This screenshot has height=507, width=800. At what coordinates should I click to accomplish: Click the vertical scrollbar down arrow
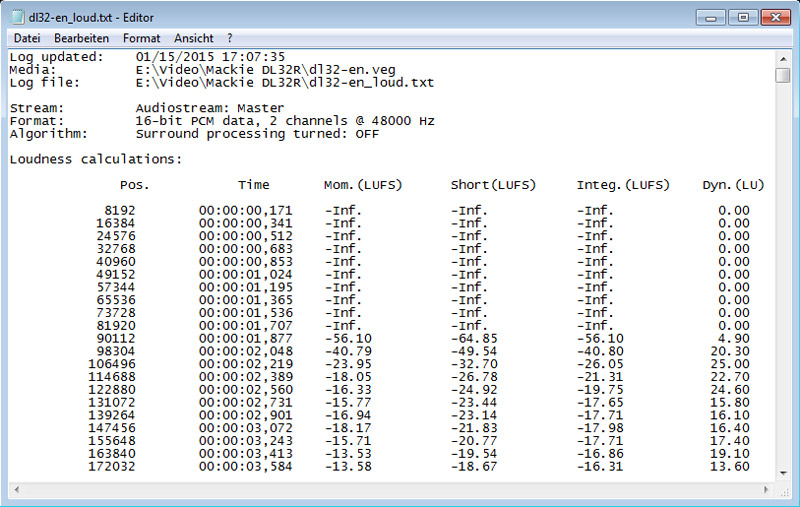783,474
